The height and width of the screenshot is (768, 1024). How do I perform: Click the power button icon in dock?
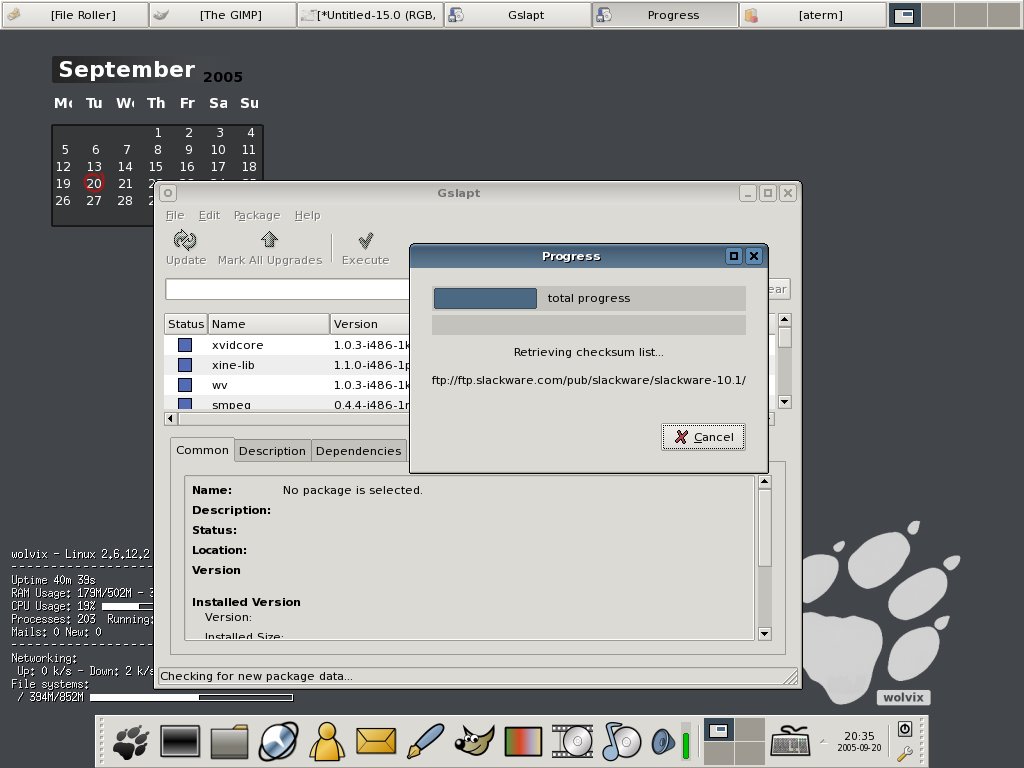tap(904, 729)
